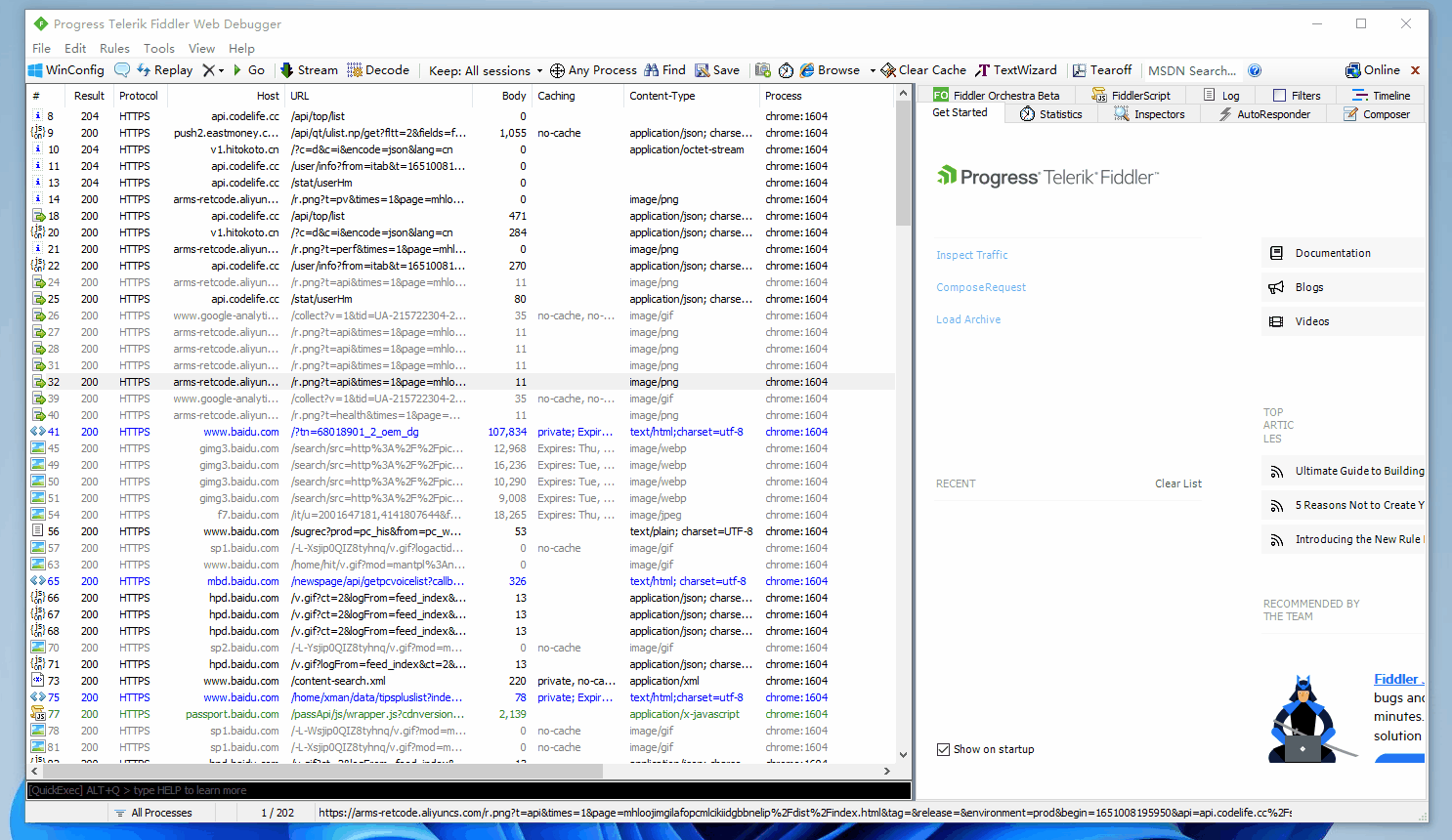Viewport: 1452px width, 840px height.
Task: Click the MSDN Search input field
Action: (x=1192, y=70)
